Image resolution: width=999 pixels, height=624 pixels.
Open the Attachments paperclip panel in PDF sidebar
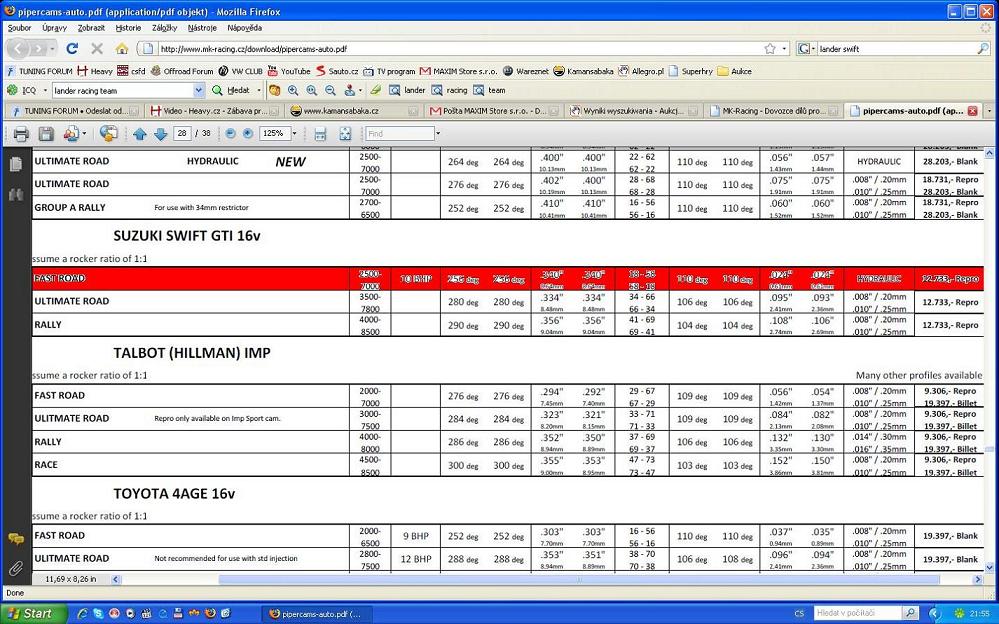16,567
